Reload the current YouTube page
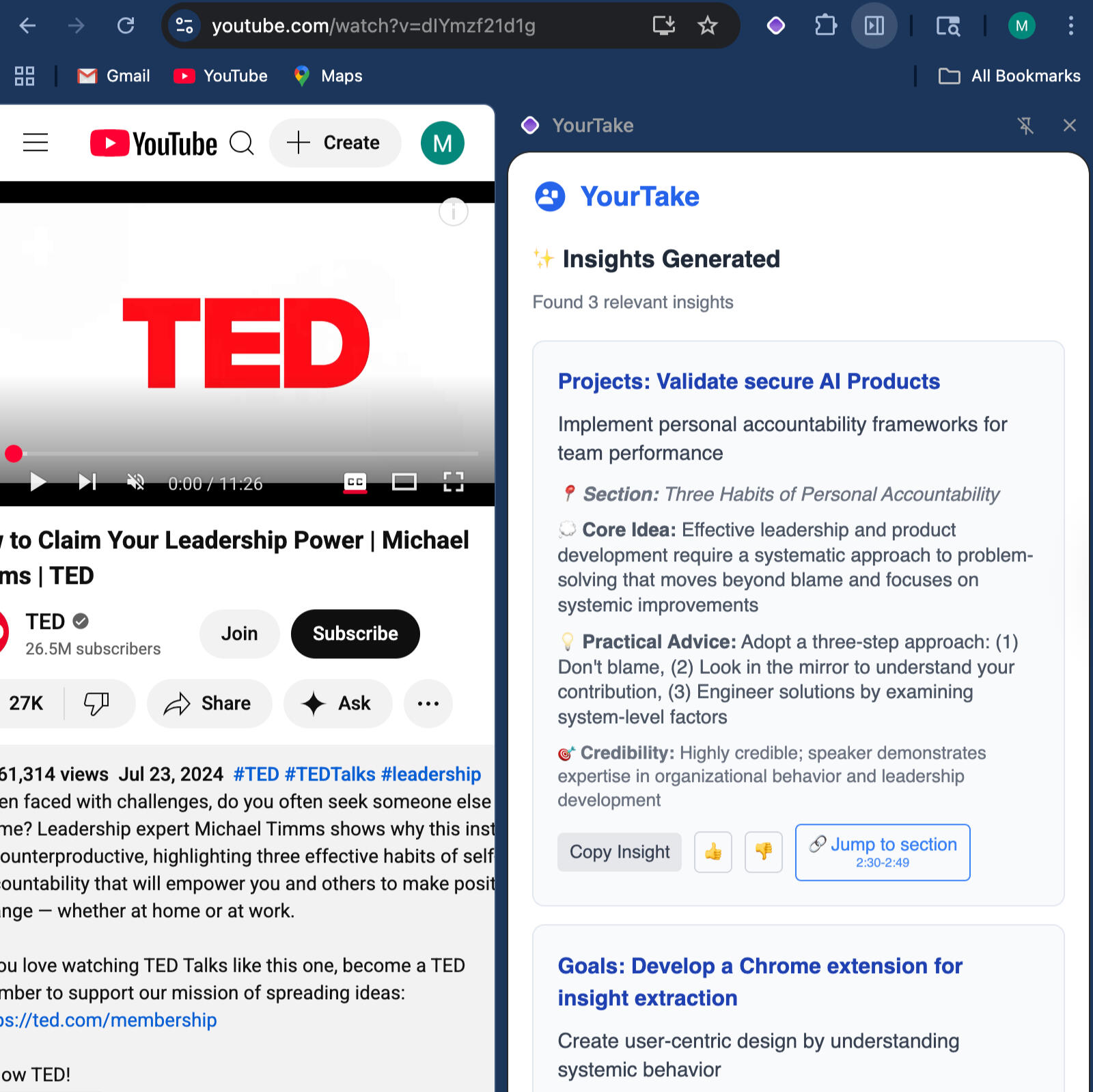This screenshot has width=1093, height=1092. (126, 26)
